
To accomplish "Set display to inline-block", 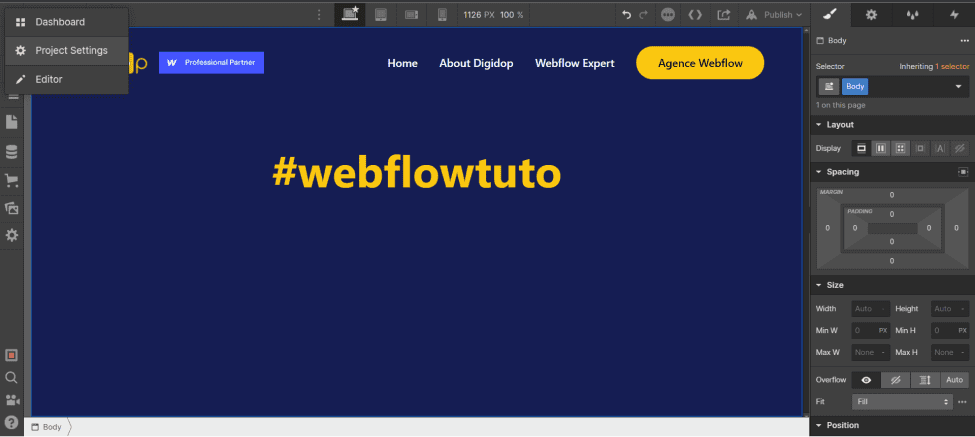I will click(920, 148).
